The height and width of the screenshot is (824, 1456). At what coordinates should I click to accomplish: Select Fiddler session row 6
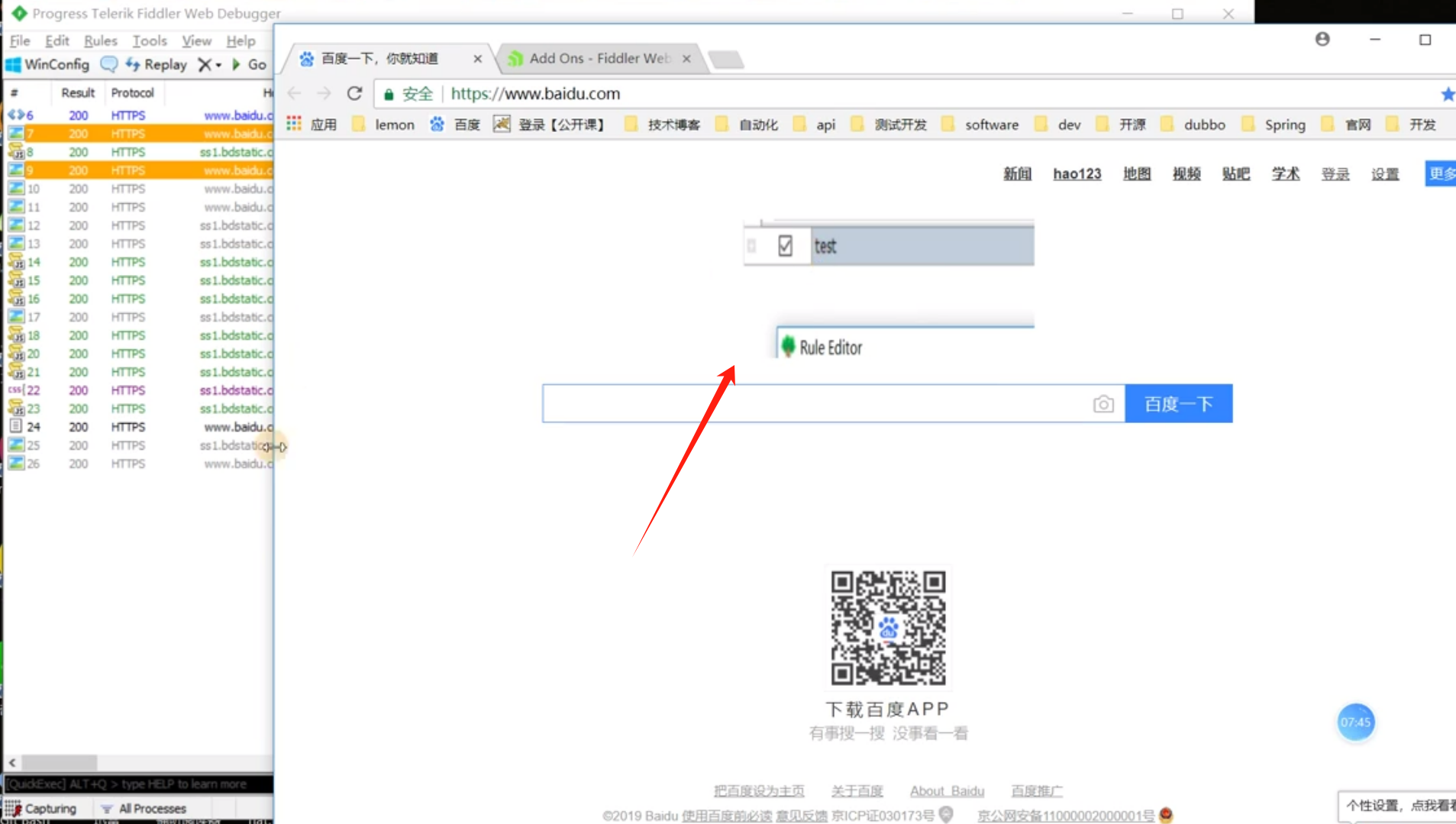[139, 115]
